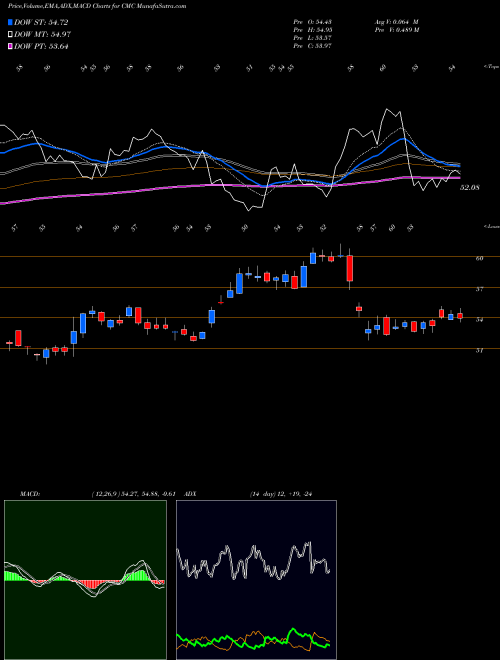Screen dimensions: 500x660
Task: Open the green MACD histogram panel
Action: 85,580
